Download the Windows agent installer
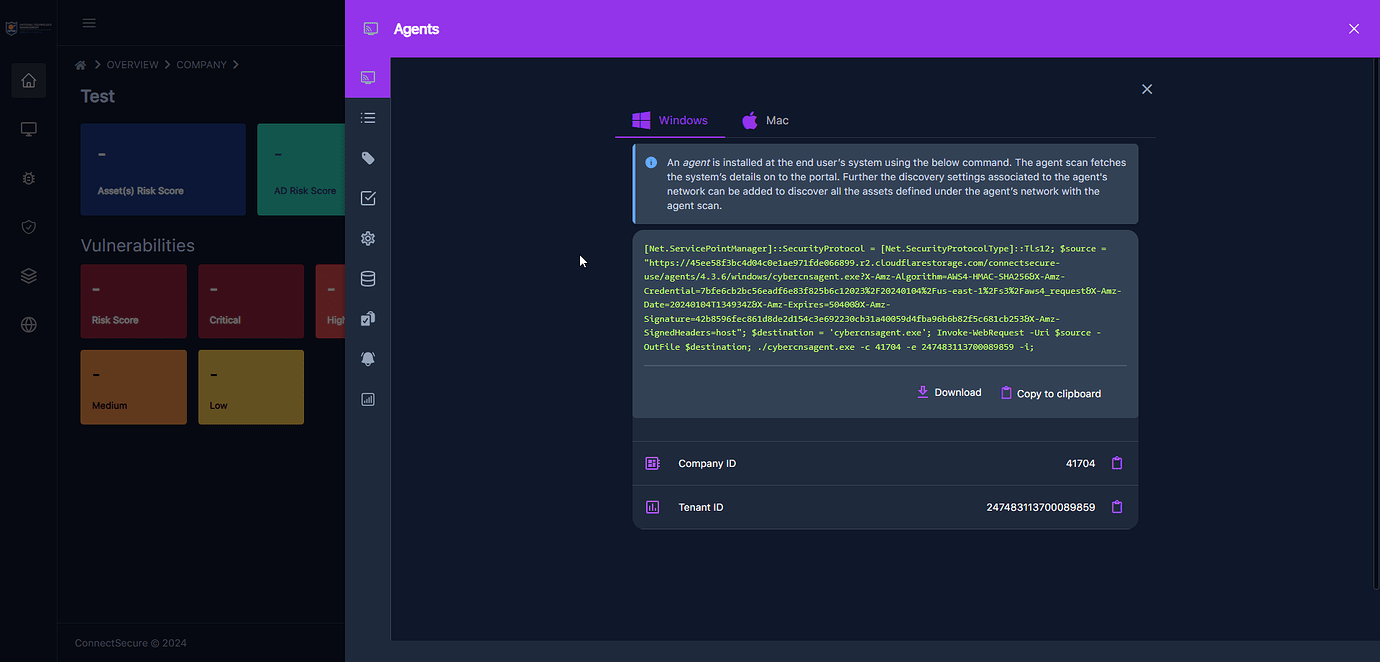 click(x=948, y=392)
